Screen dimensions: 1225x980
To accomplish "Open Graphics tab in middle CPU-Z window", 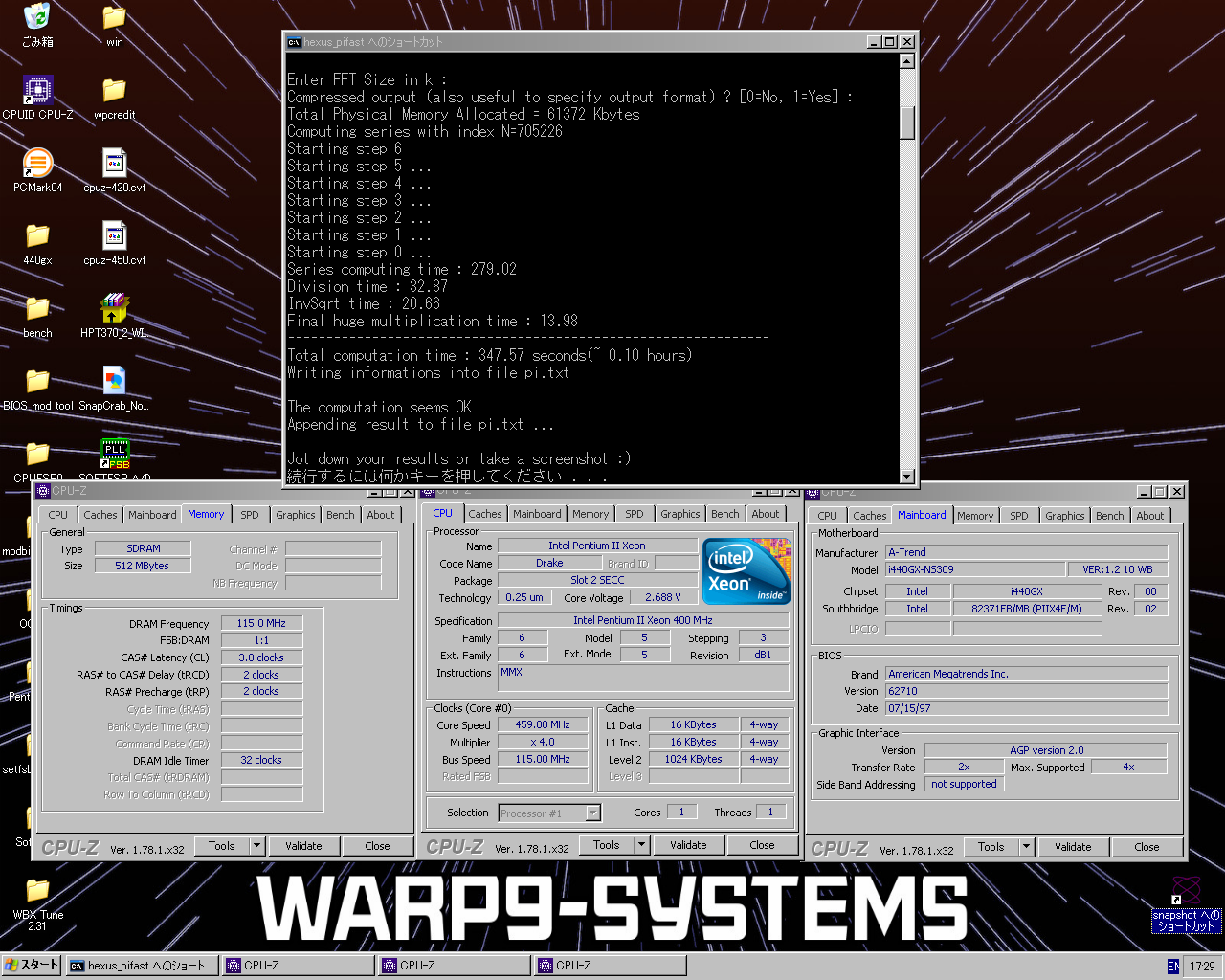I will pyautogui.click(x=679, y=514).
